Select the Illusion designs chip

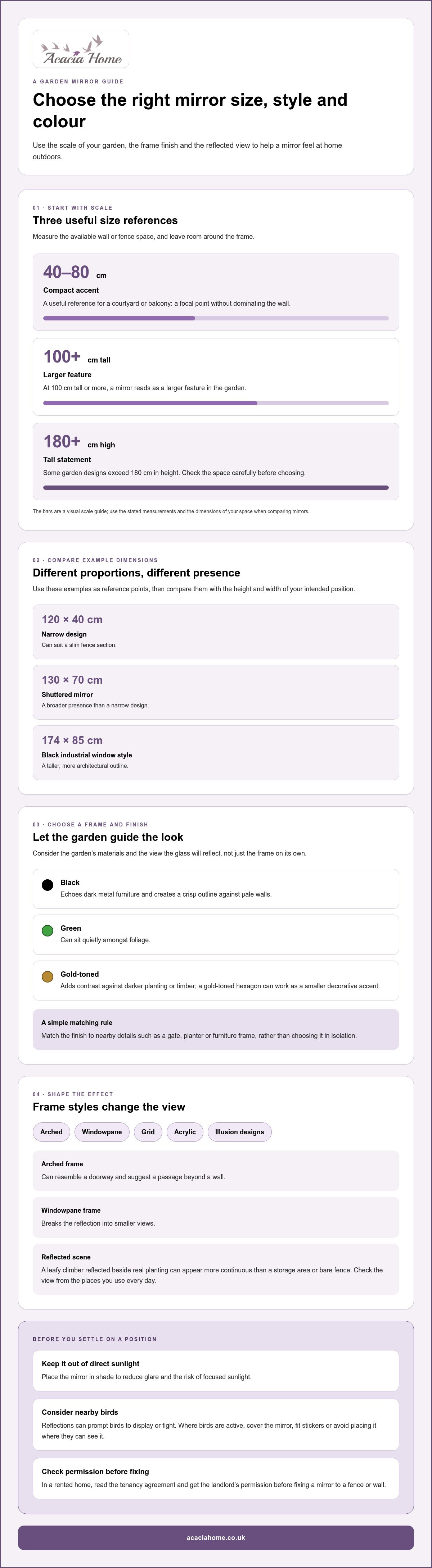pyautogui.click(x=239, y=1132)
